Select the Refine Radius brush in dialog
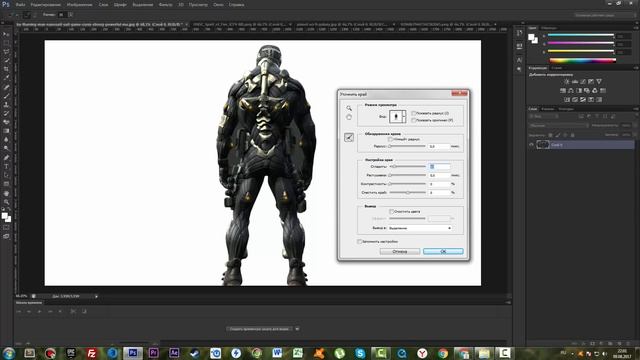Viewport: 640px width, 360px height. tap(349, 138)
